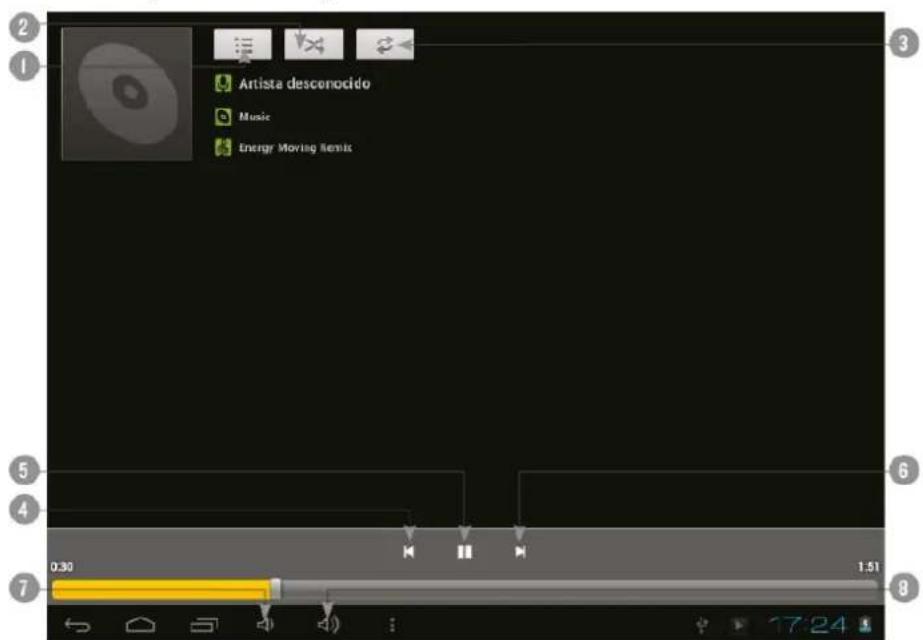Skip to the next track

pyautogui.click(x=520, y=552)
